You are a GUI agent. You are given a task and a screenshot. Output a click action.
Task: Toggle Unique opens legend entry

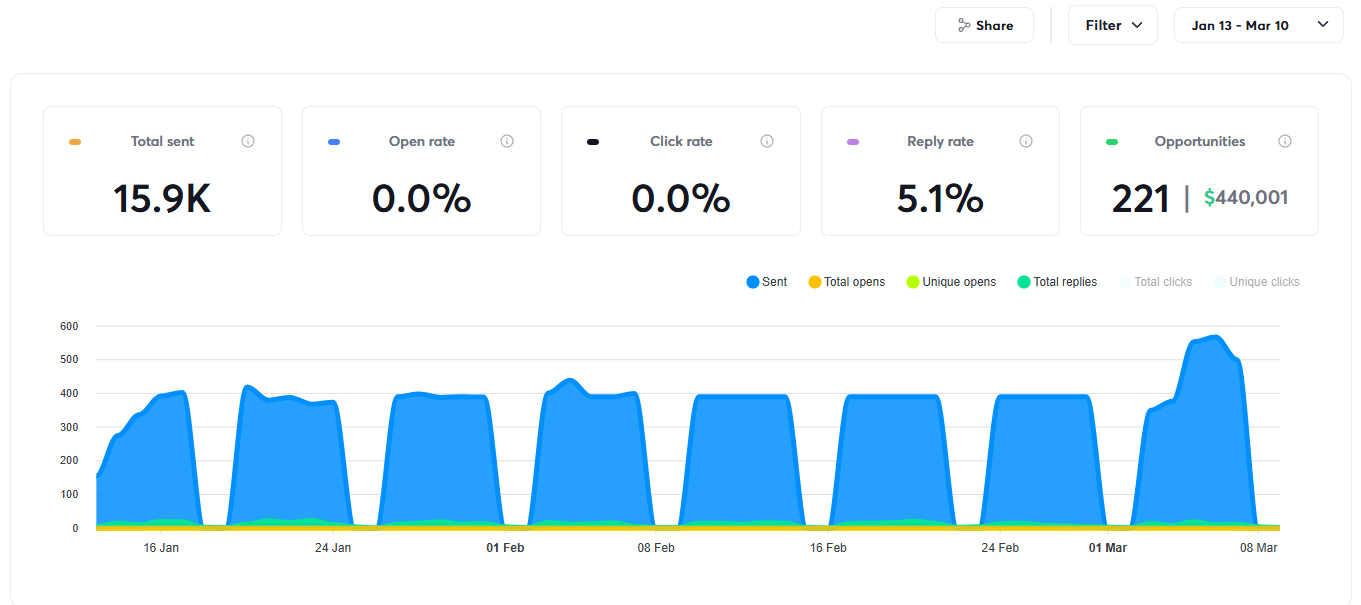(951, 282)
